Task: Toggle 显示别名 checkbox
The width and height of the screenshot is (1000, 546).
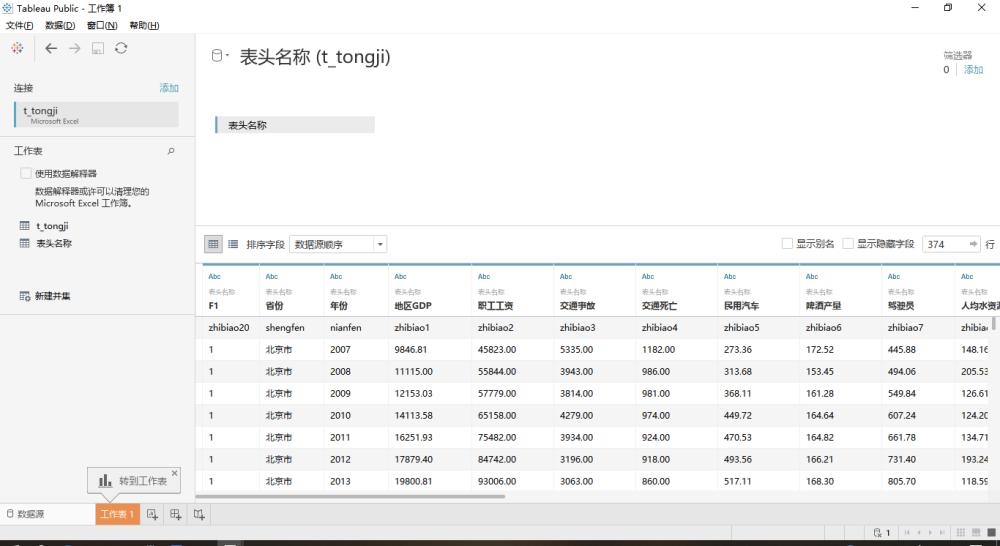Action: (x=787, y=244)
